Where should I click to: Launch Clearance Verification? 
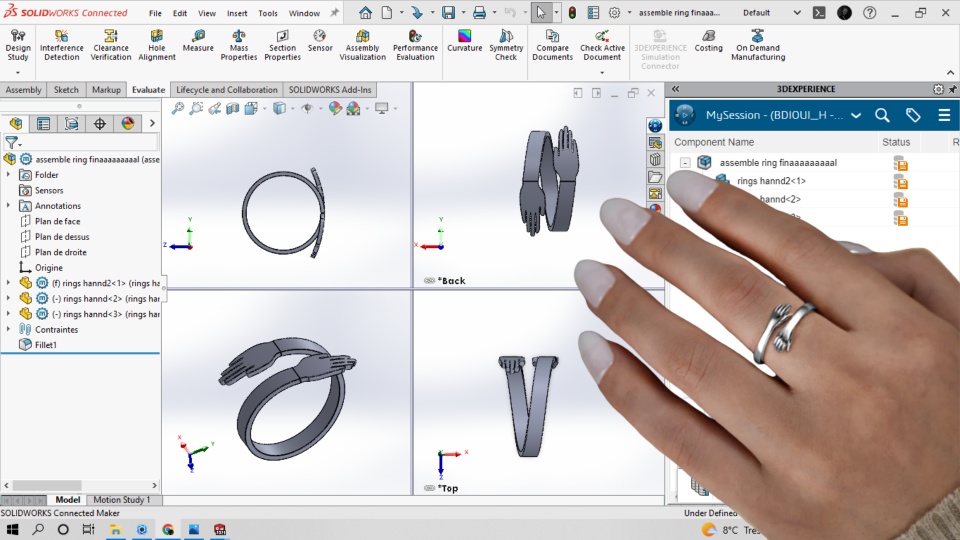[x=111, y=45]
